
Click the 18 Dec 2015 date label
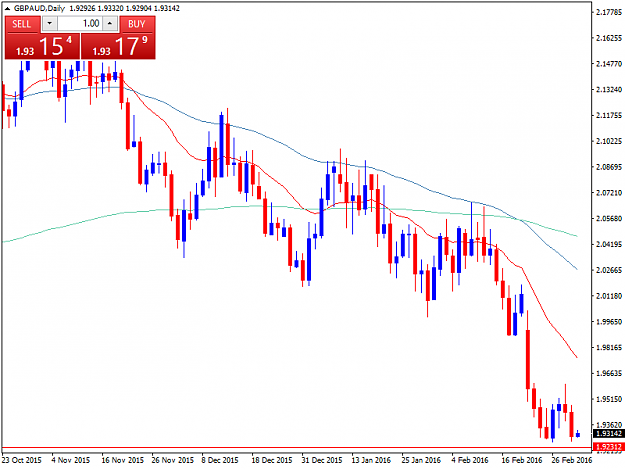[272, 460]
